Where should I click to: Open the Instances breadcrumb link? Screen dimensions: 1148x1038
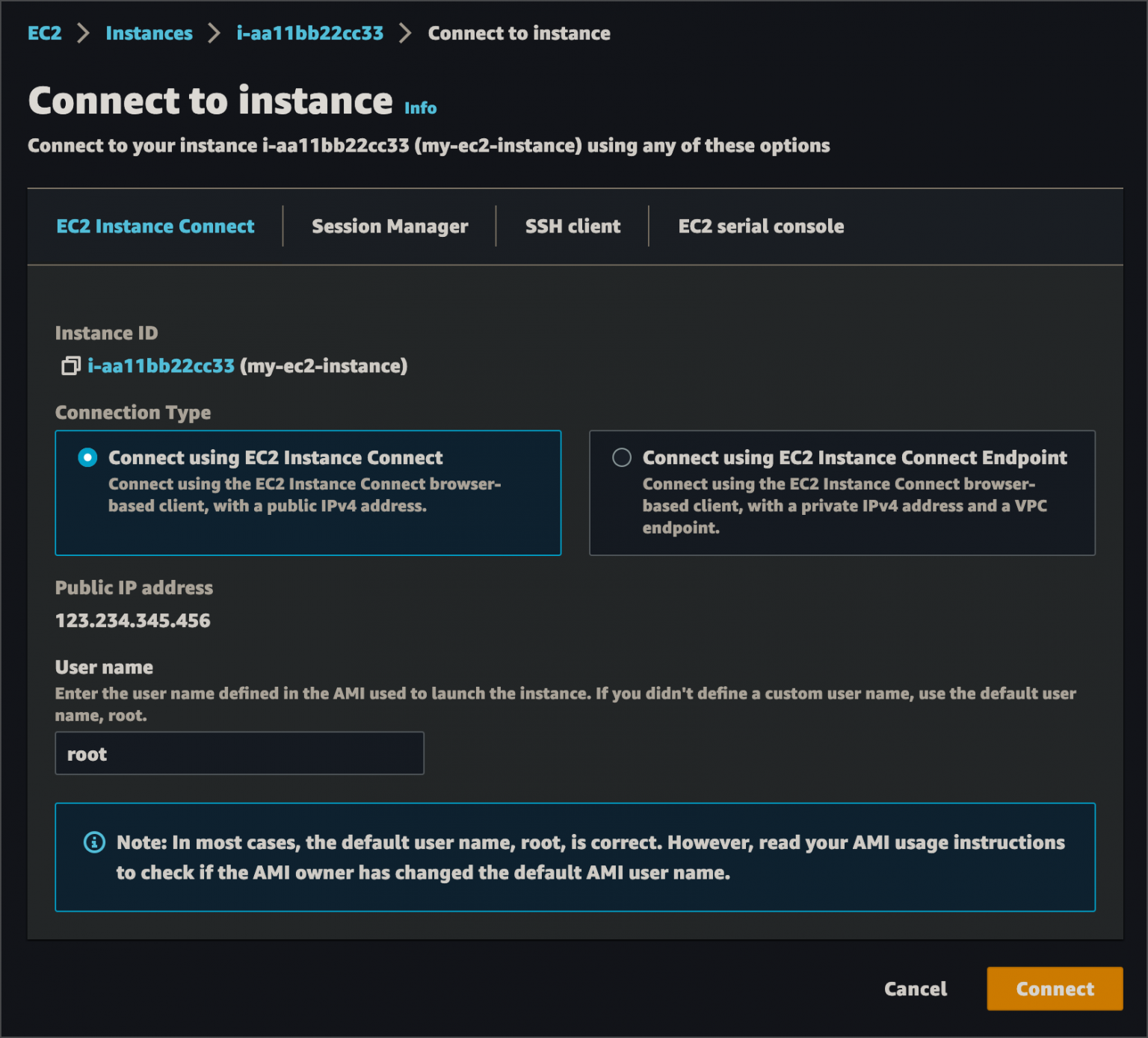149,33
